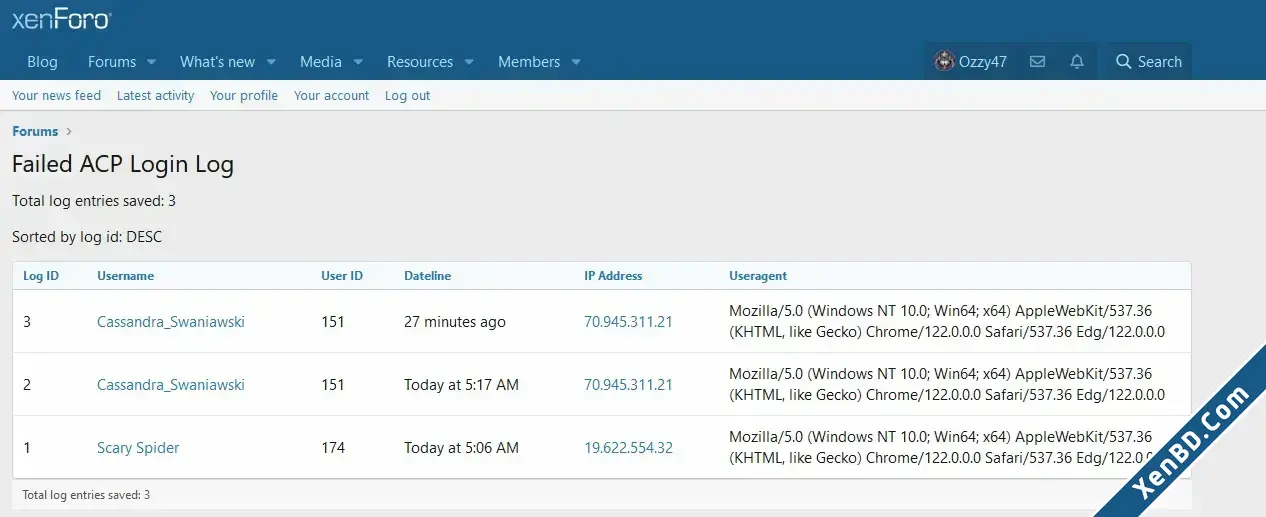The height and width of the screenshot is (517, 1266).
Task: Open the Resources nav tab
Action: 420,62
